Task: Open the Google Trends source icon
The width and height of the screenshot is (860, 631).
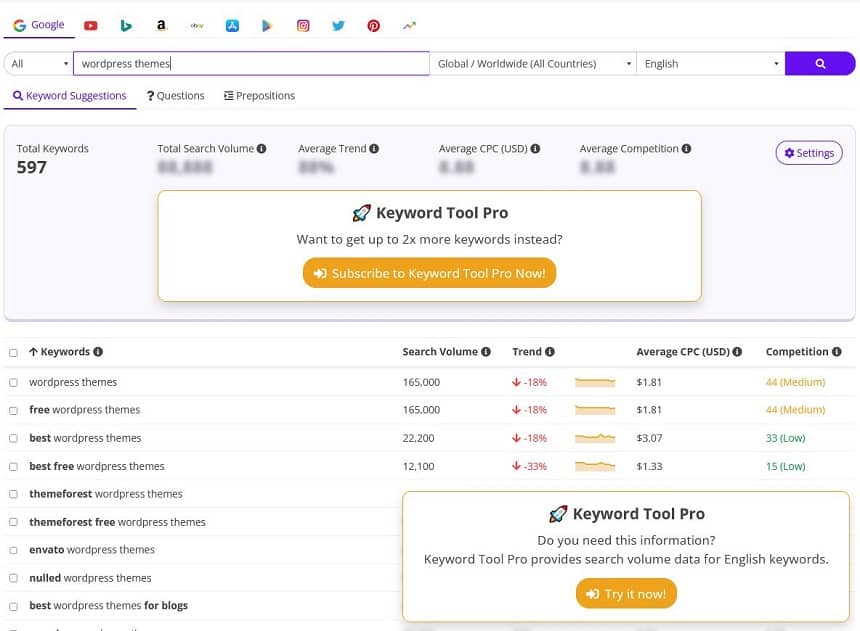Action: click(x=409, y=25)
